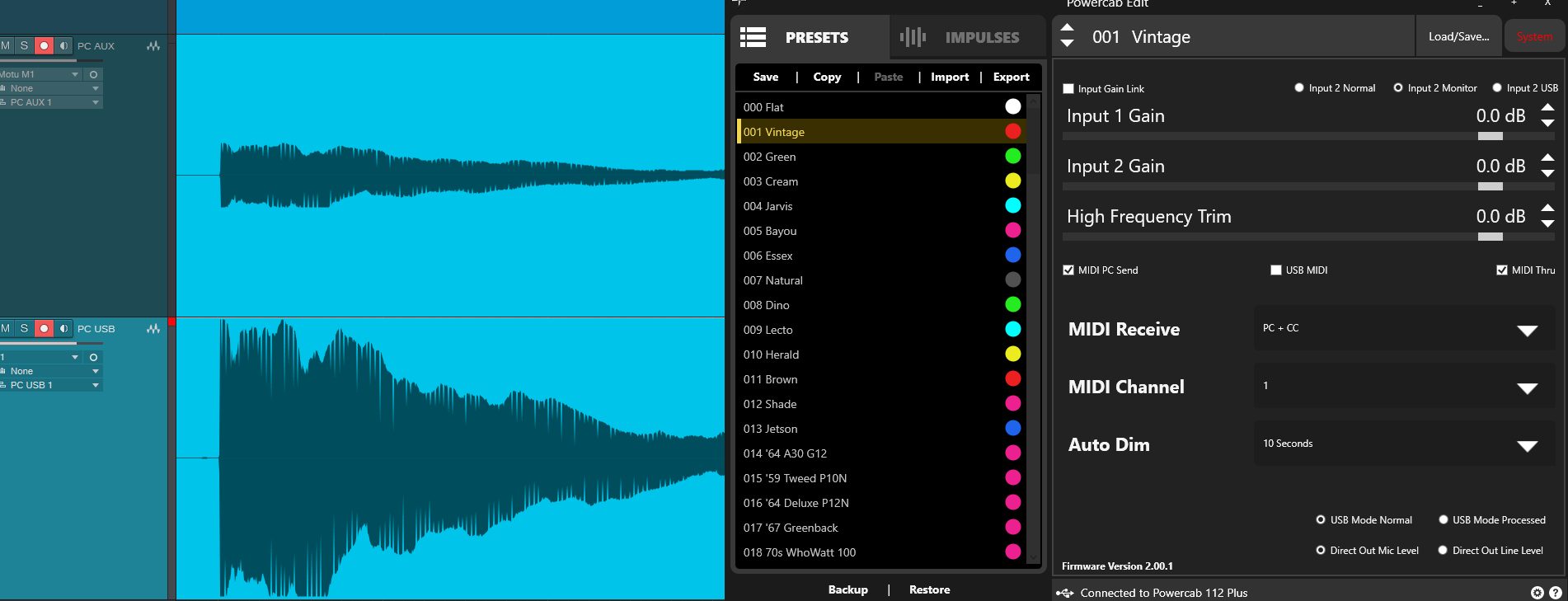This screenshot has width=1568, height=601.
Task: Switch to the IMPULSES tab
Action: 960,37
